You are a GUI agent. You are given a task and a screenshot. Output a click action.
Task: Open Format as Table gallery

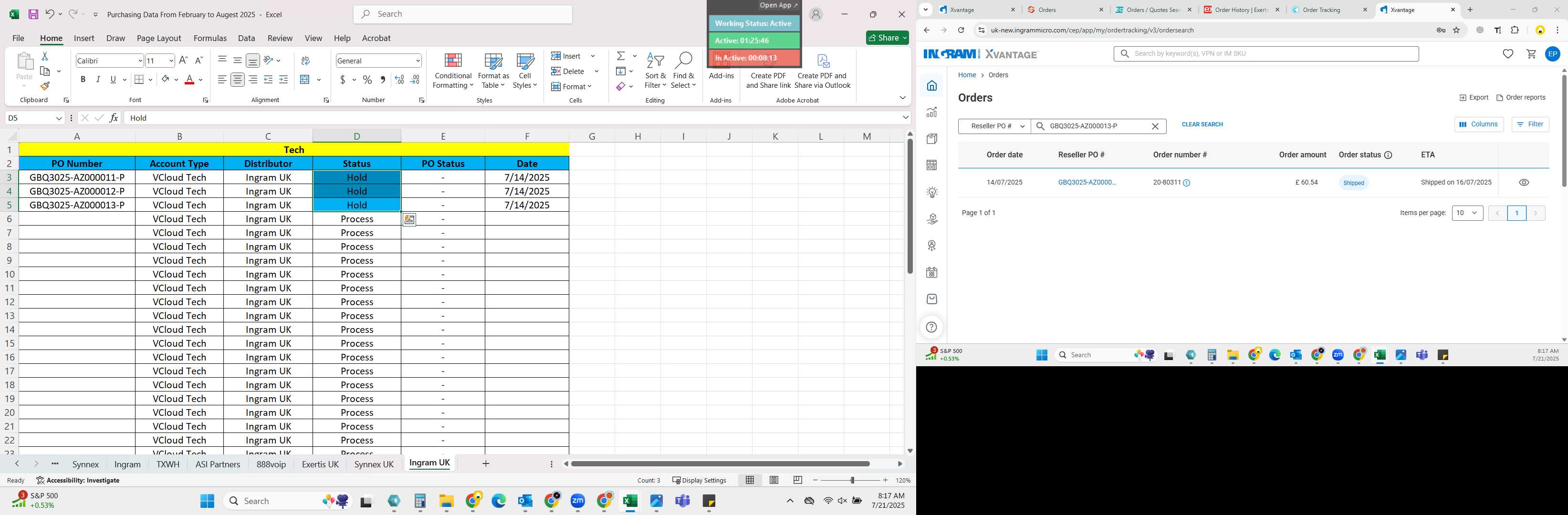coord(494,71)
